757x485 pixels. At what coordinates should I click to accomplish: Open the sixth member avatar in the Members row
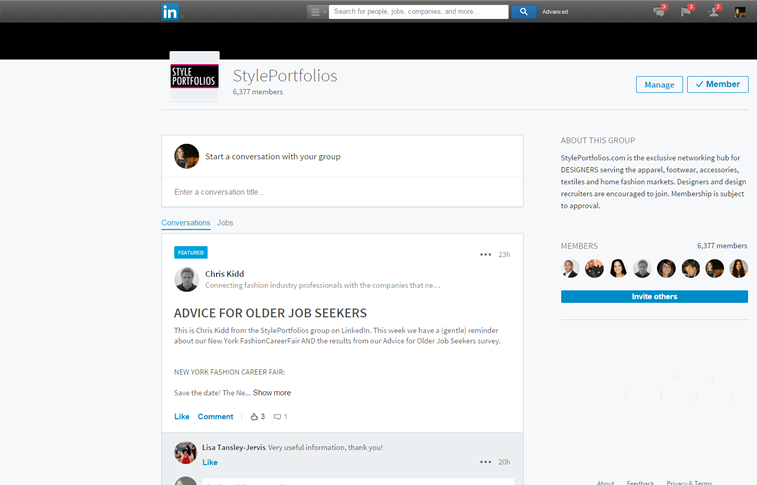click(x=690, y=269)
